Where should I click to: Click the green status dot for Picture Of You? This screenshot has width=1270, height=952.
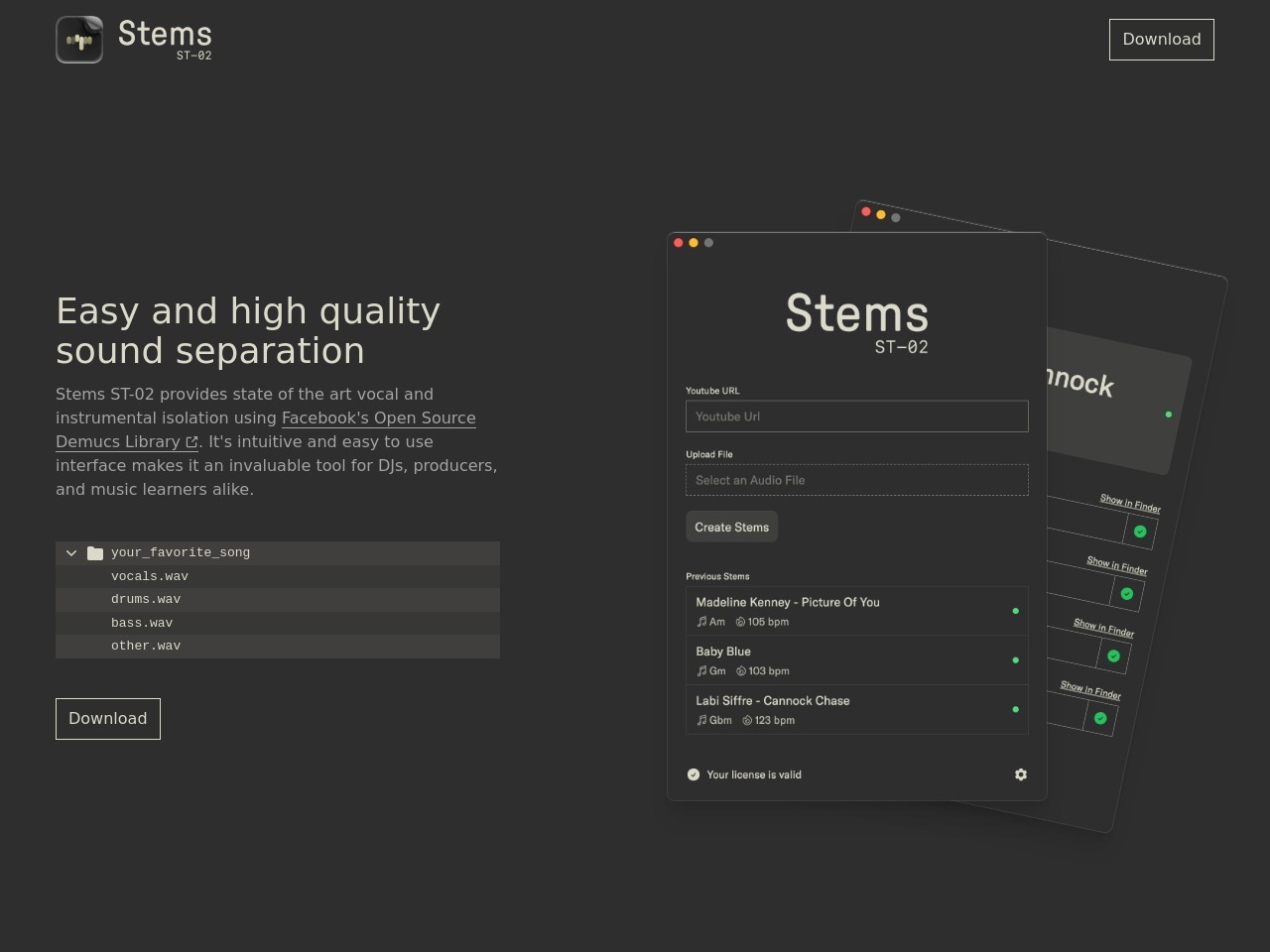1015,611
